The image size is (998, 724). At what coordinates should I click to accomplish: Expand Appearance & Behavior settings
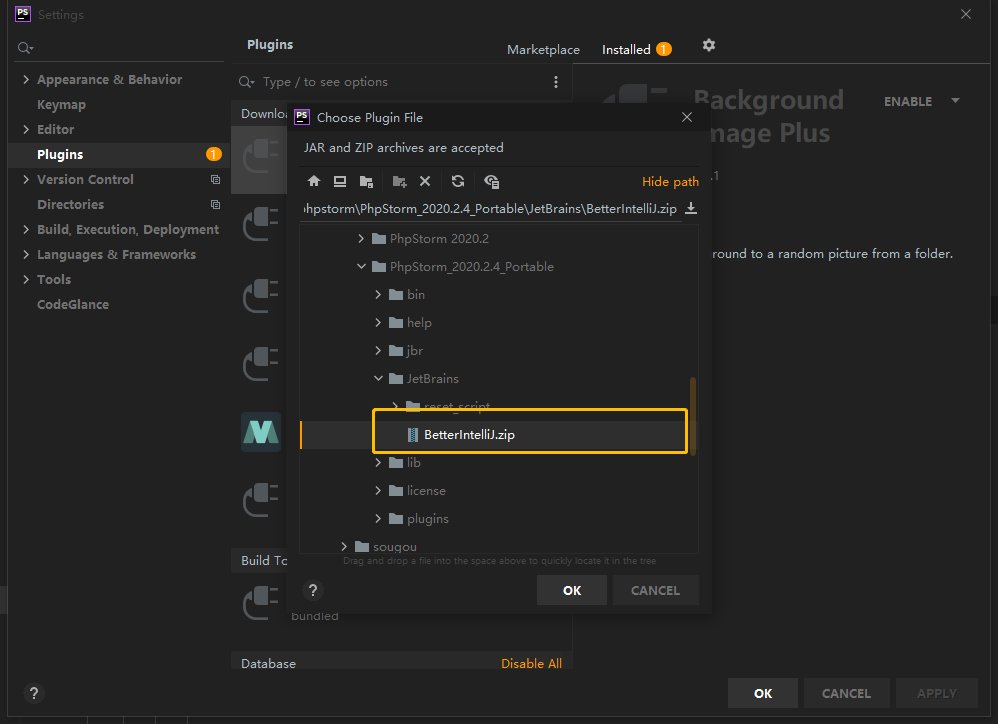[x=26, y=80]
